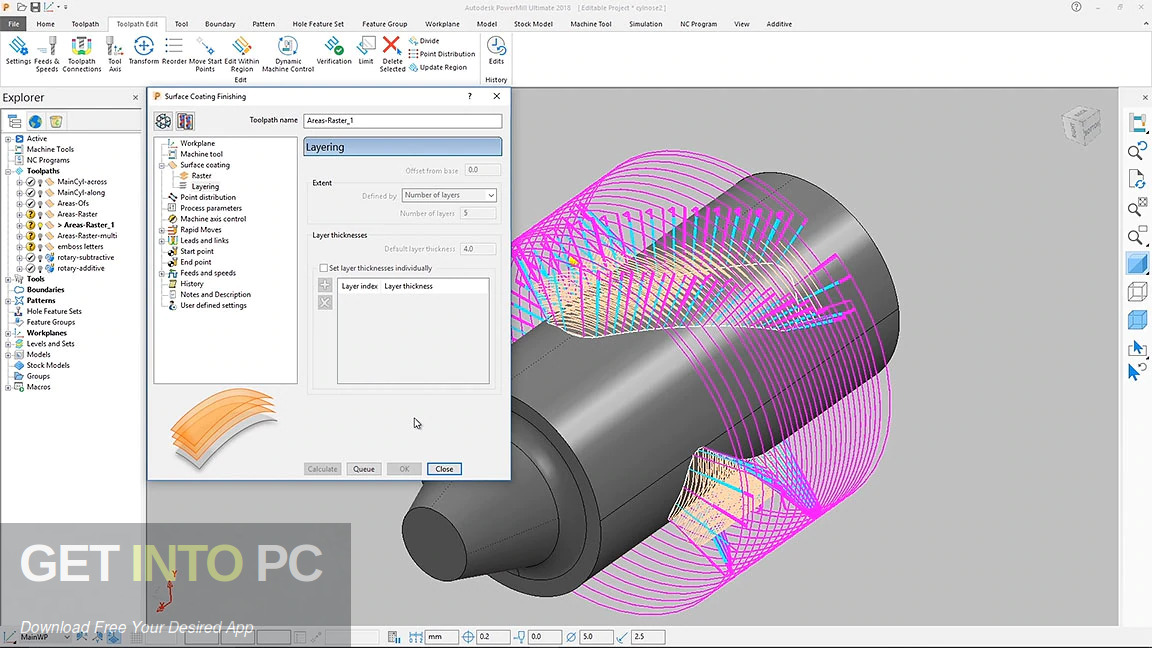The width and height of the screenshot is (1152, 648).
Task: Enable Set layer thicknesses individually
Action: click(323, 268)
